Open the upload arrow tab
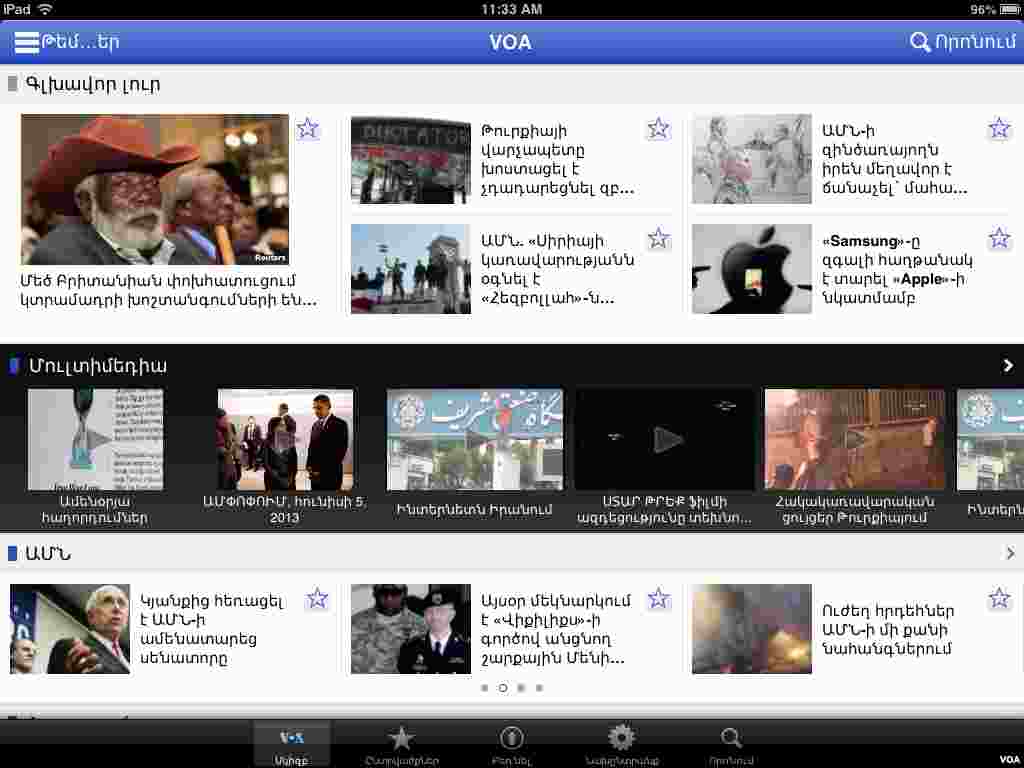Viewport: 1024px width, 768px height. click(511, 746)
